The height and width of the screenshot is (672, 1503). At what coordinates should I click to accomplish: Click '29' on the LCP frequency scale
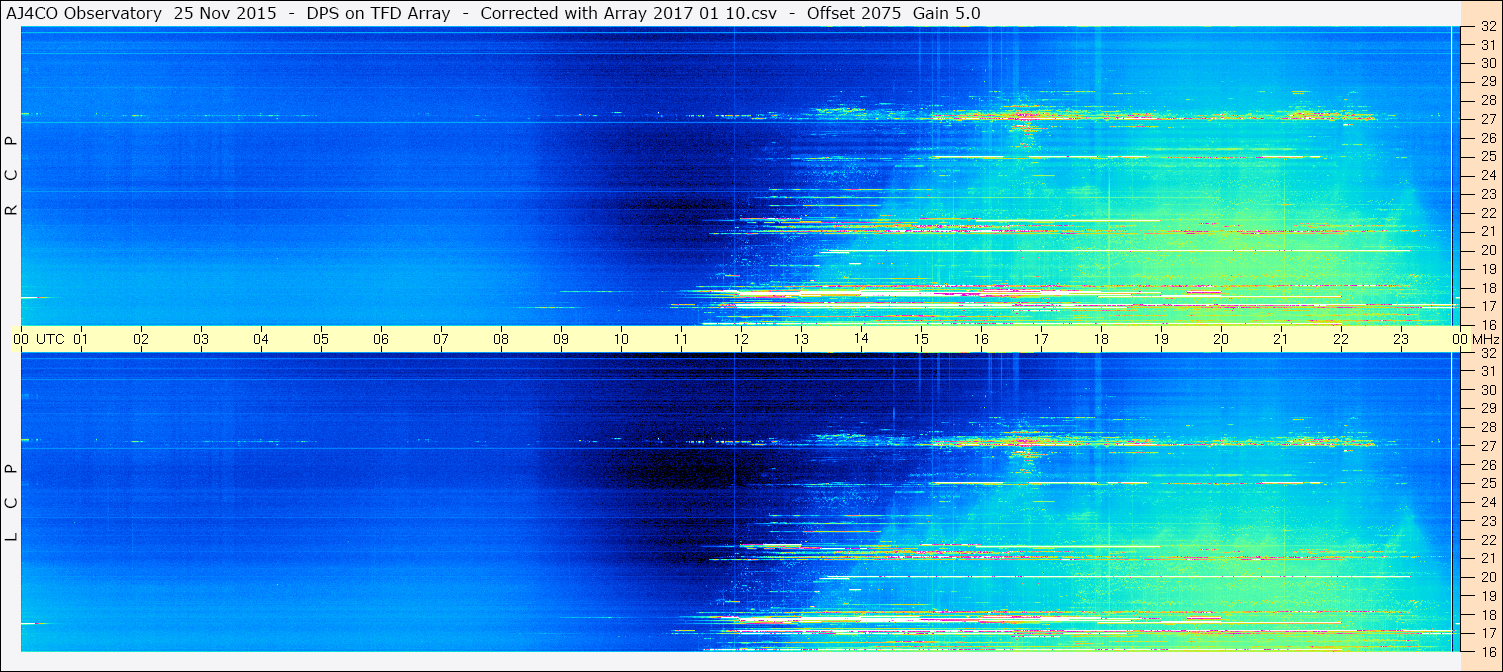(x=1487, y=409)
